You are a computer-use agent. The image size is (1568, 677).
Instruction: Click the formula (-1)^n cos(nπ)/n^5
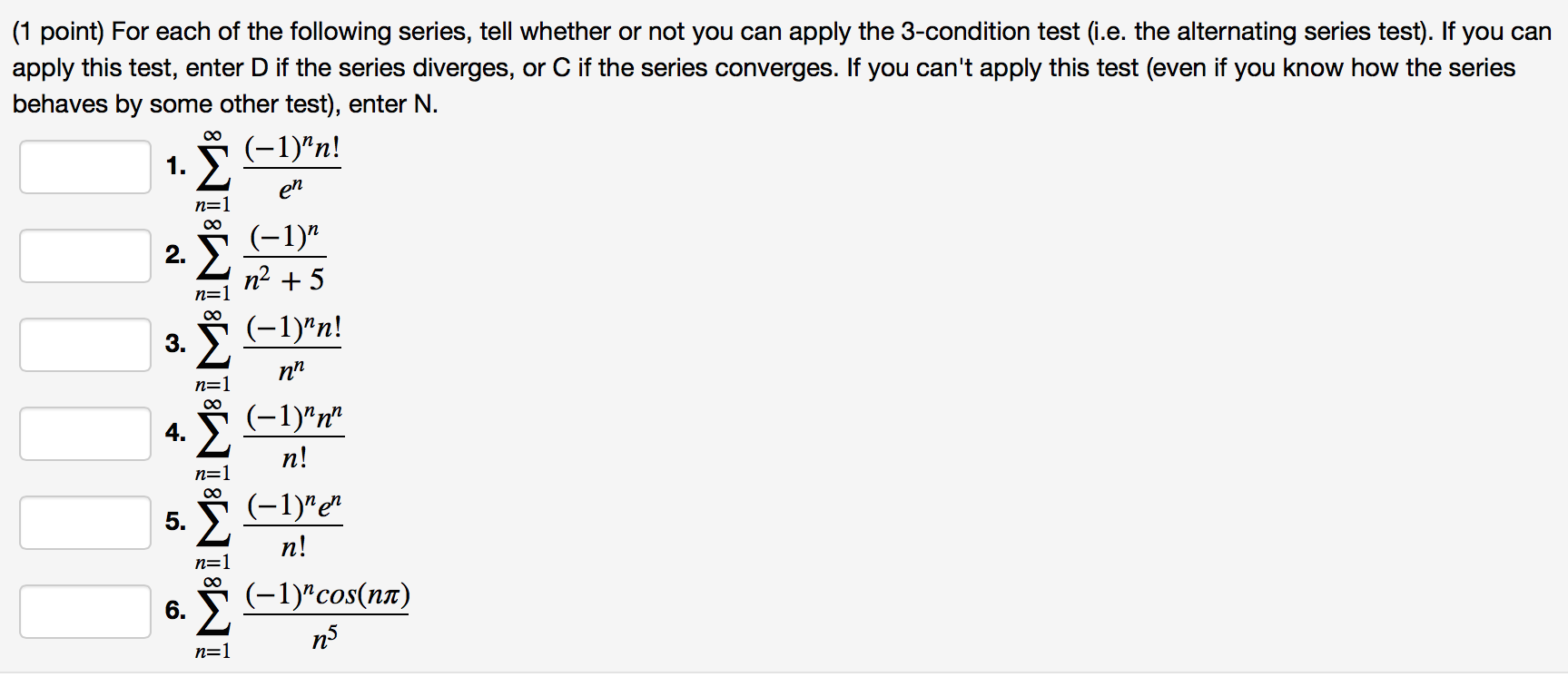327,615
